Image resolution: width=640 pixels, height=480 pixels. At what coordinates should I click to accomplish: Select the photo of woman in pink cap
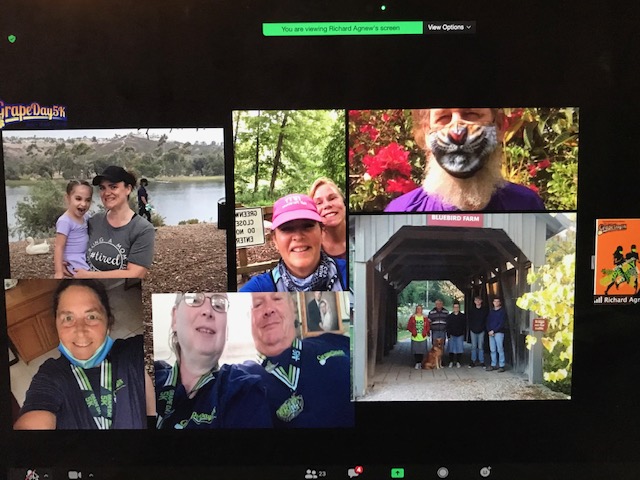pos(289,200)
